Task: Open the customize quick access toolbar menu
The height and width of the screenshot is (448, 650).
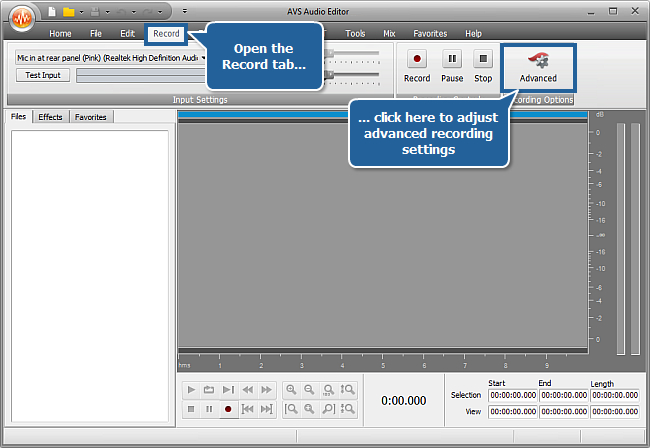Action: (x=185, y=11)
